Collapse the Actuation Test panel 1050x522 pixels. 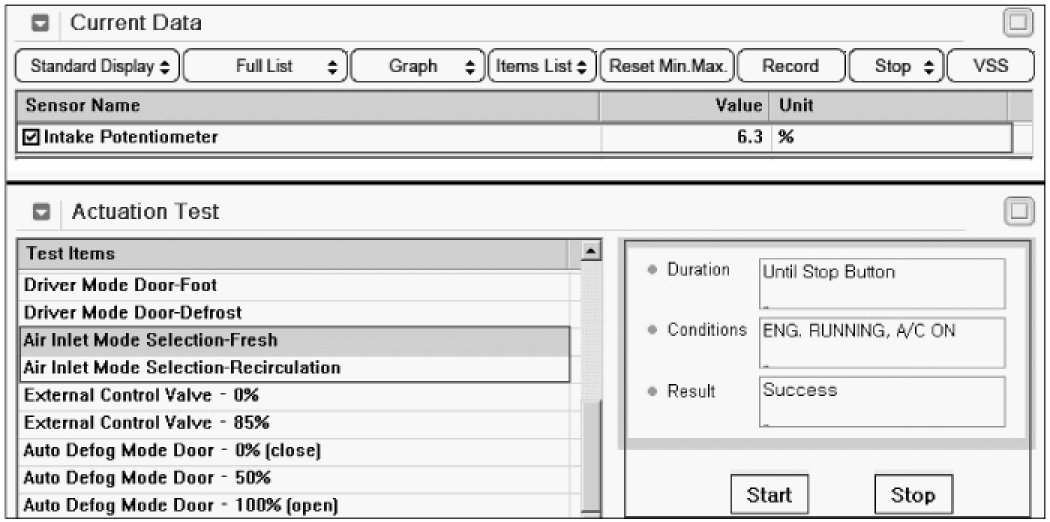[x=43, y=212]
